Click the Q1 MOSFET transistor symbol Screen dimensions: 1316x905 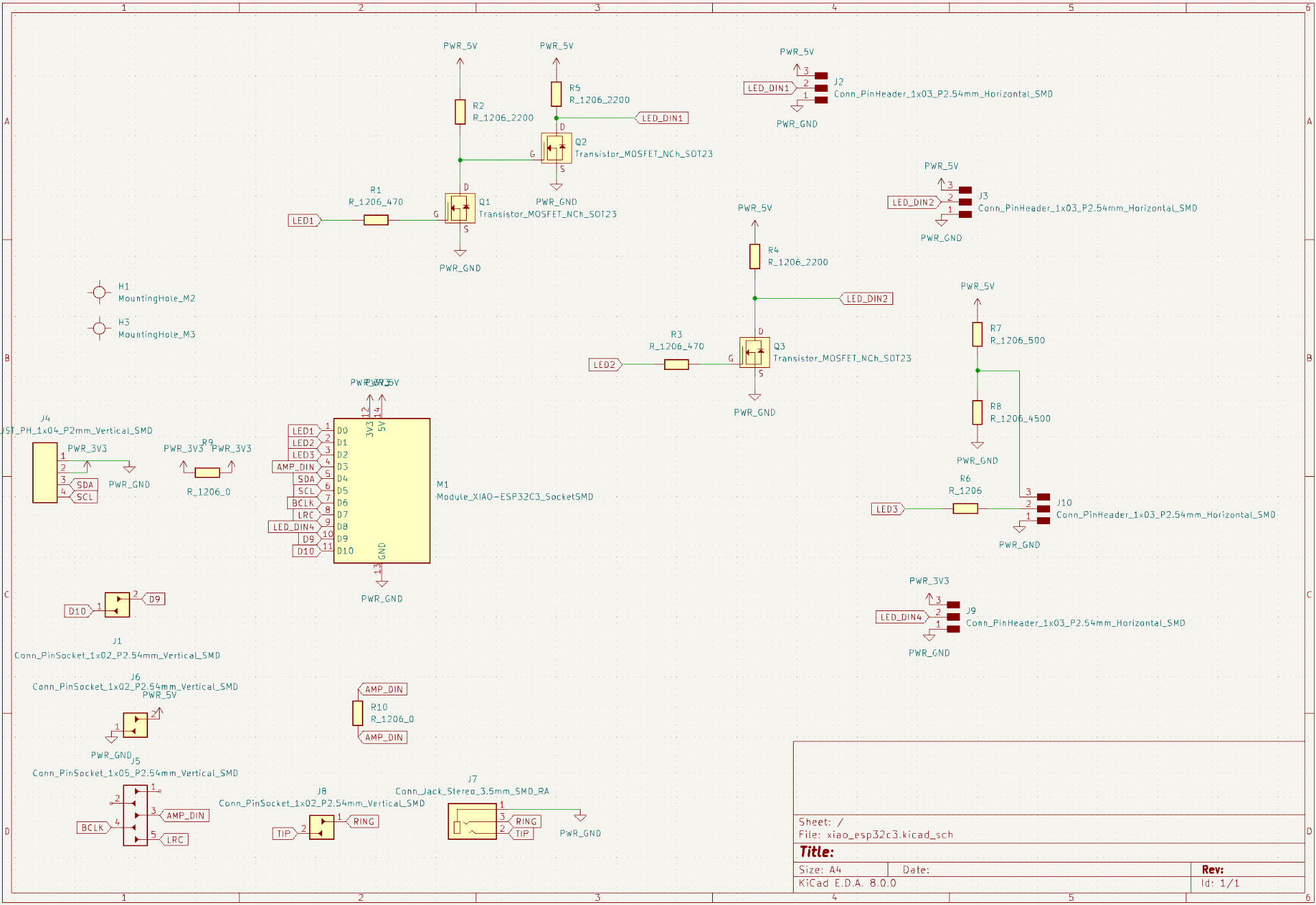[x=460, y=208]
